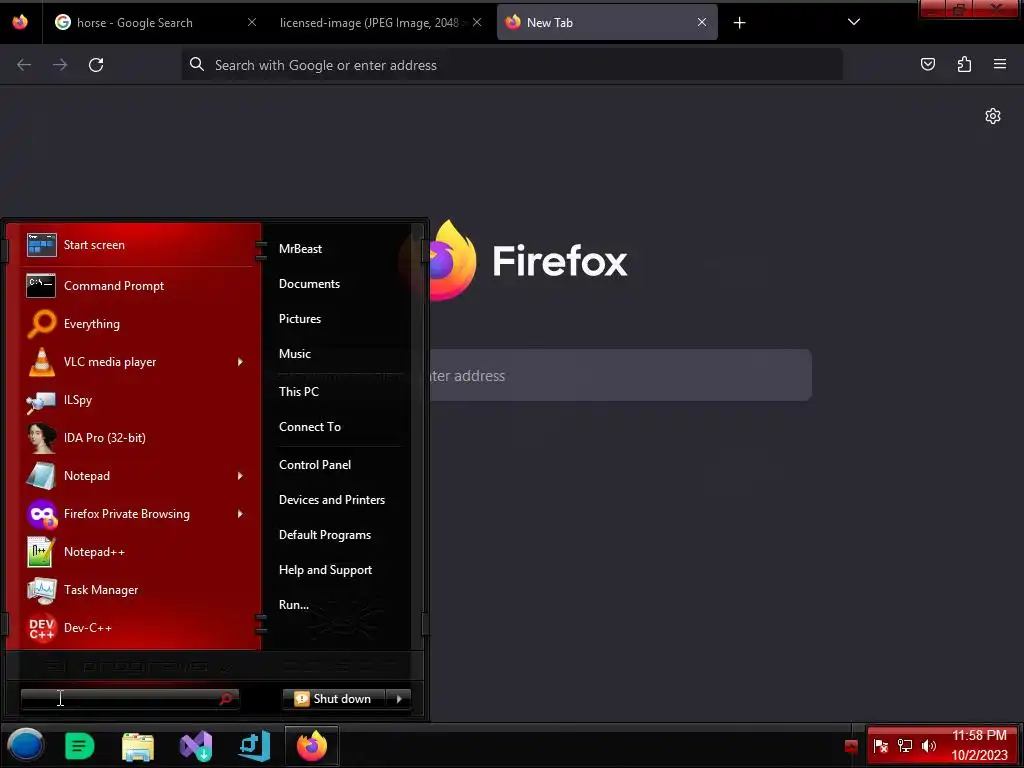
Task: Go forward to next page
Action: pyautogui.click(x=60, y=65)
